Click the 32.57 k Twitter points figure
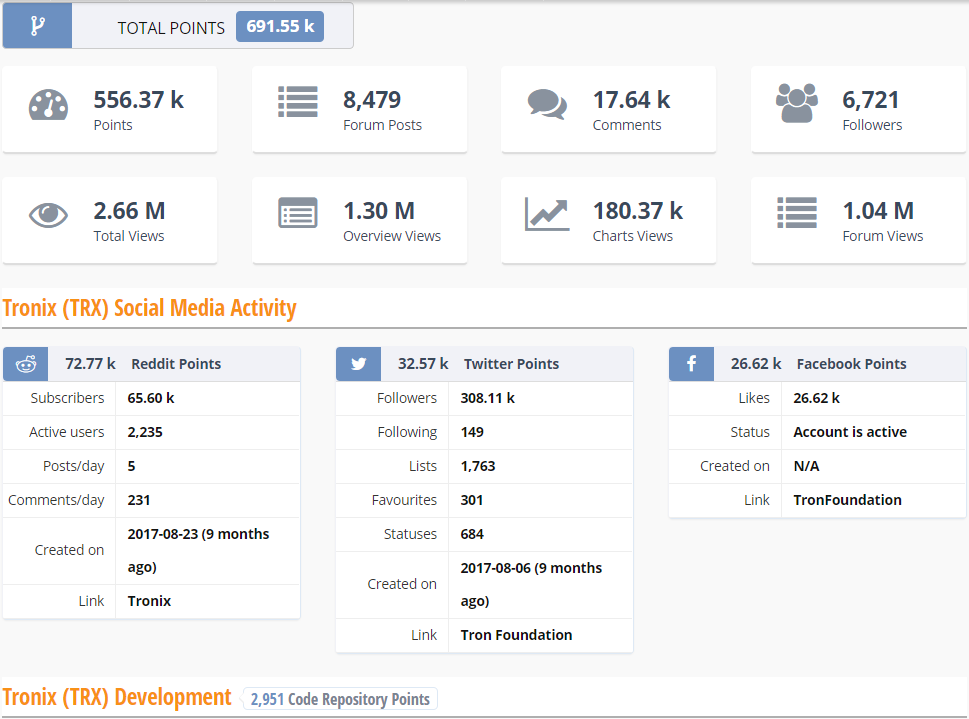969x719 pixels. pos(423,364)
